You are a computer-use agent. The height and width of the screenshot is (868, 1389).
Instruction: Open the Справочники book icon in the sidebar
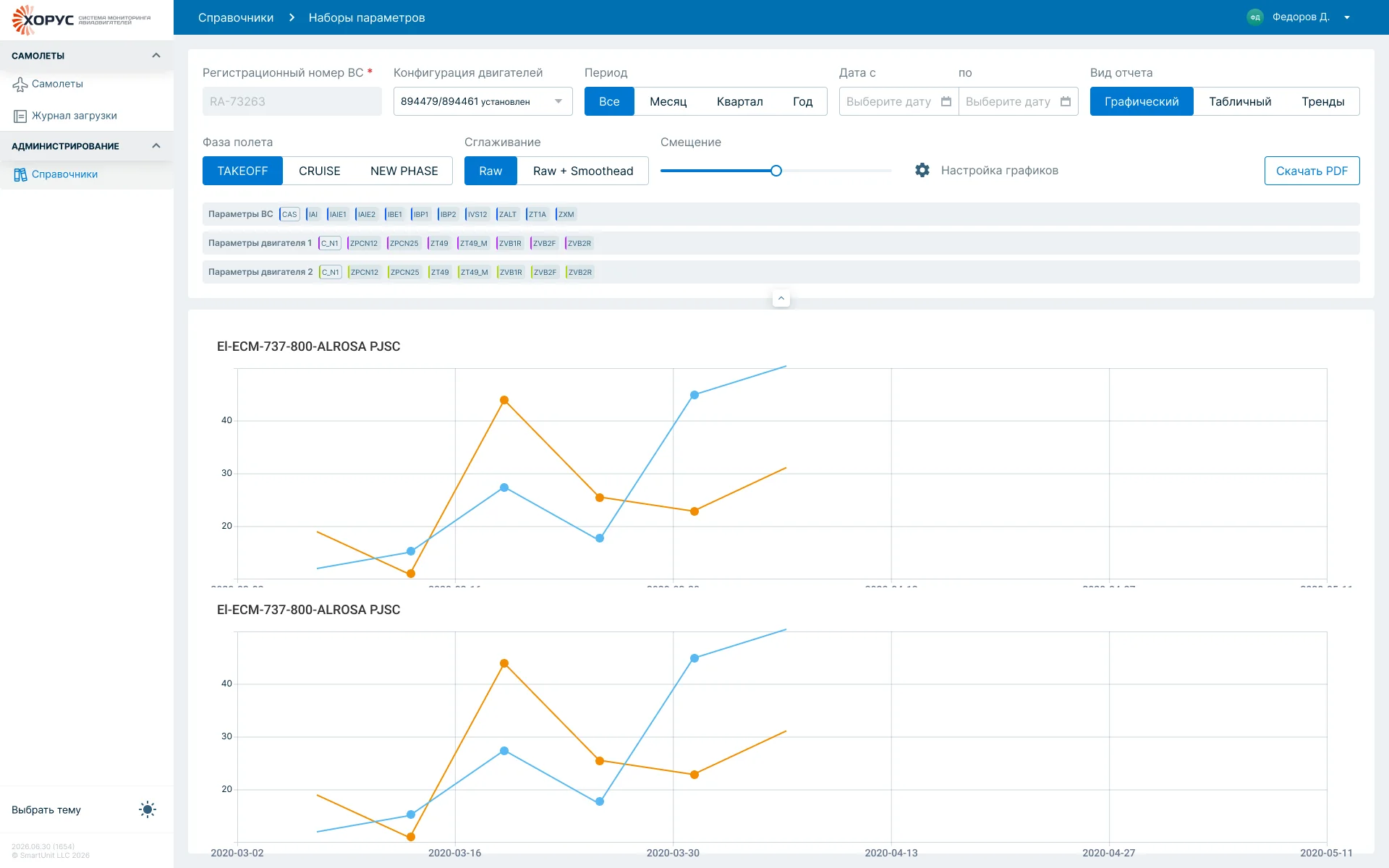point(20,174)
